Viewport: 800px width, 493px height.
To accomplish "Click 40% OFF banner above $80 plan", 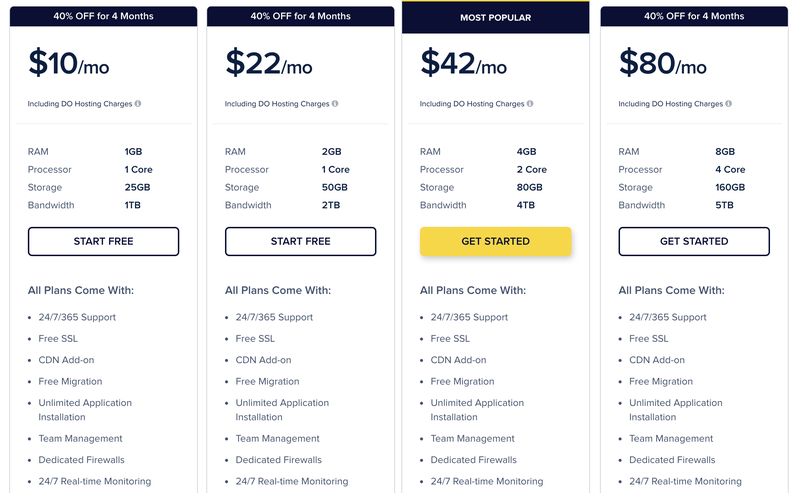I will pos(694,16).
